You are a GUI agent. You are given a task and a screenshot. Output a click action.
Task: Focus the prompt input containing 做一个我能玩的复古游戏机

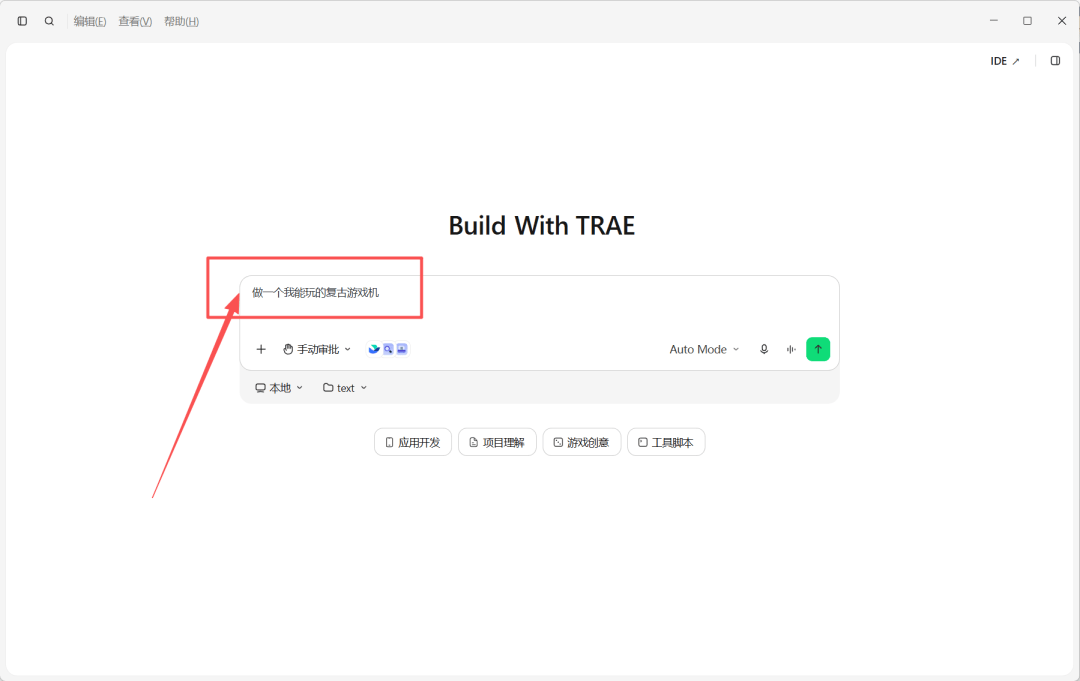539,303
